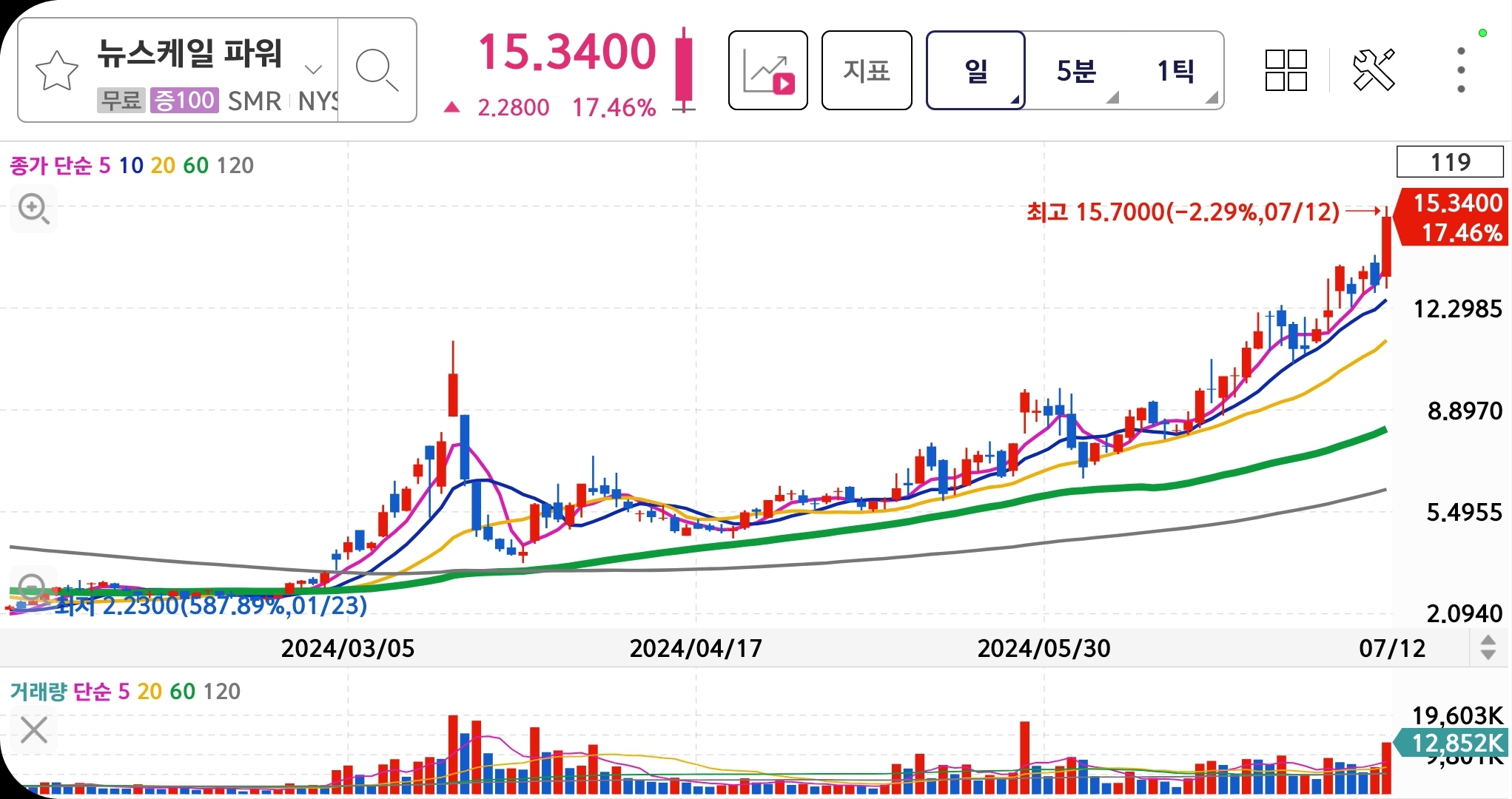Open the 5분 interval dropdown arrow
This screenshot has width=1512, height=799.
(1112, 98)
